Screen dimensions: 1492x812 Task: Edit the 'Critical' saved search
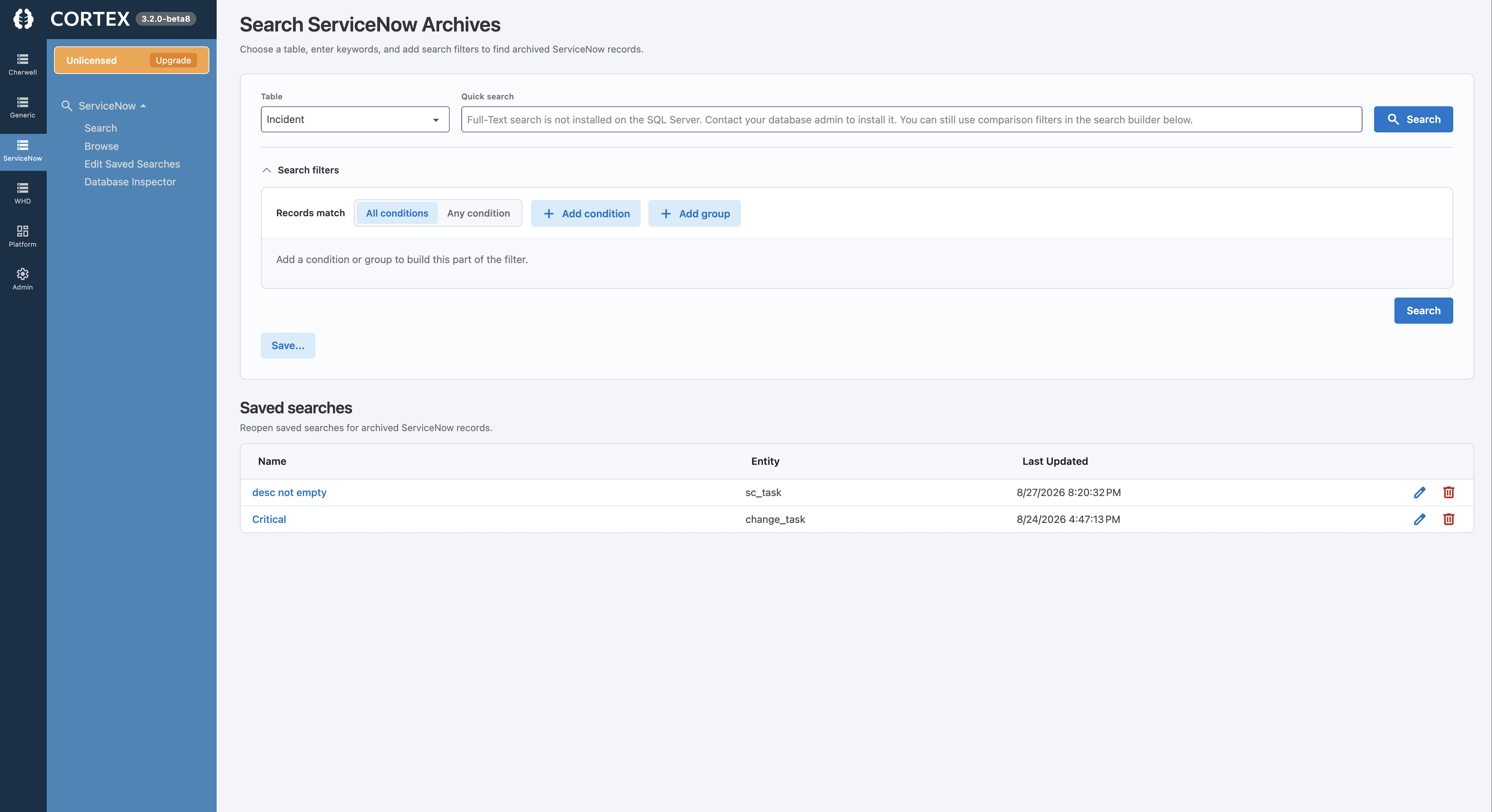(x=1419, y=520)
